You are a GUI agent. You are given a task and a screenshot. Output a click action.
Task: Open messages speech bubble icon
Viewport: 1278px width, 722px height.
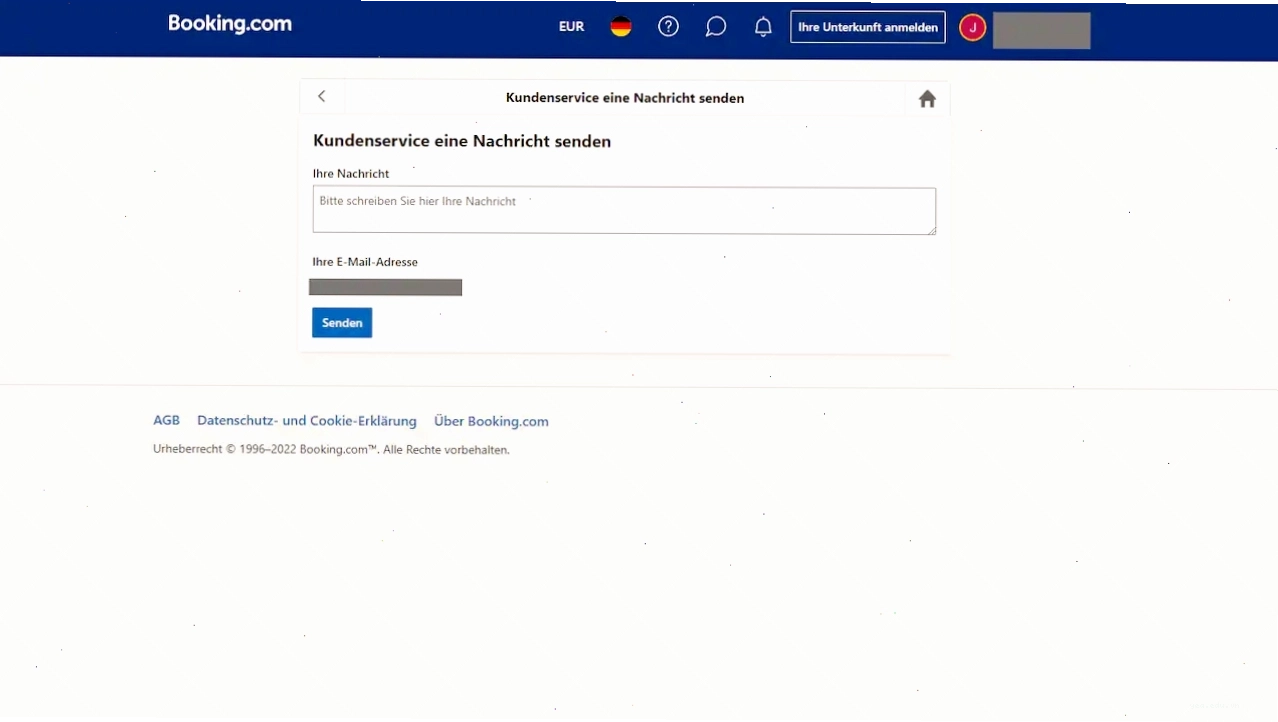(716, 27)
